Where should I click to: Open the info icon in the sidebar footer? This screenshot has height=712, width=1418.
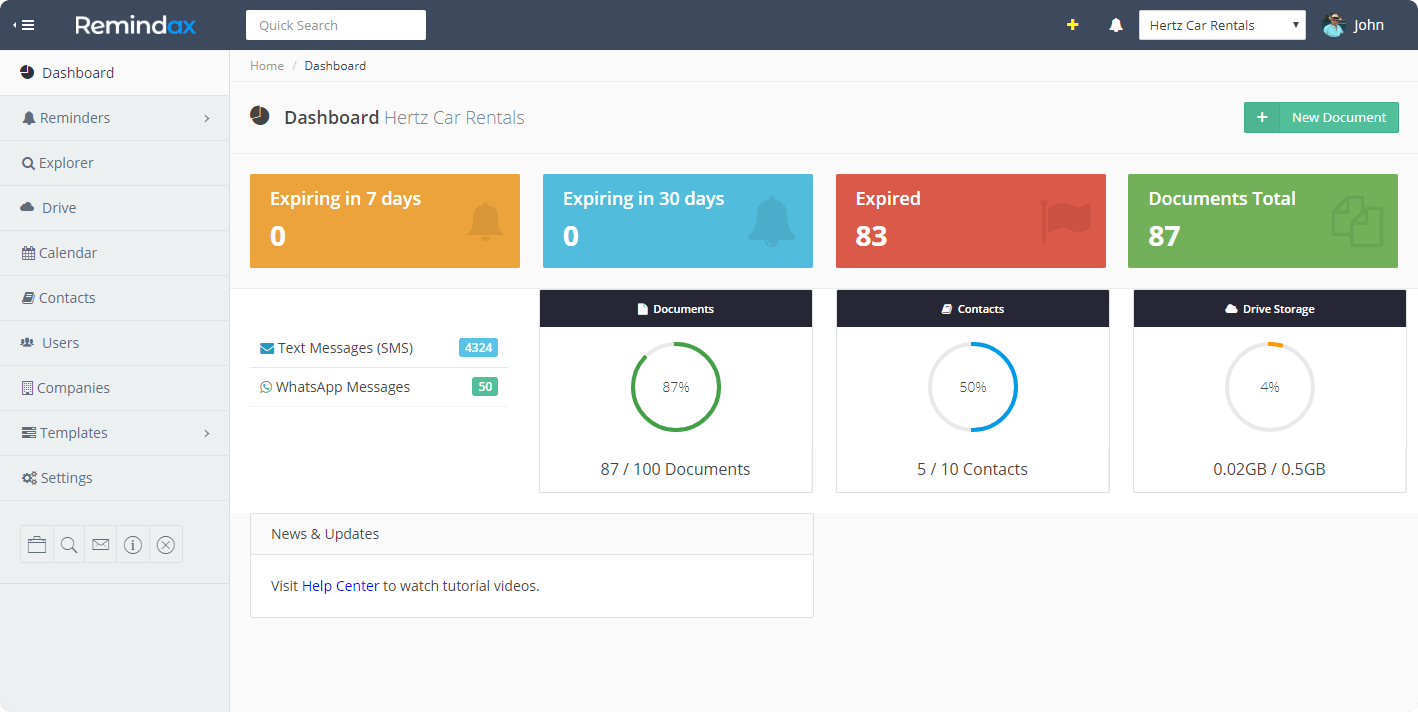pyautogui.click(x=133, y=544)
